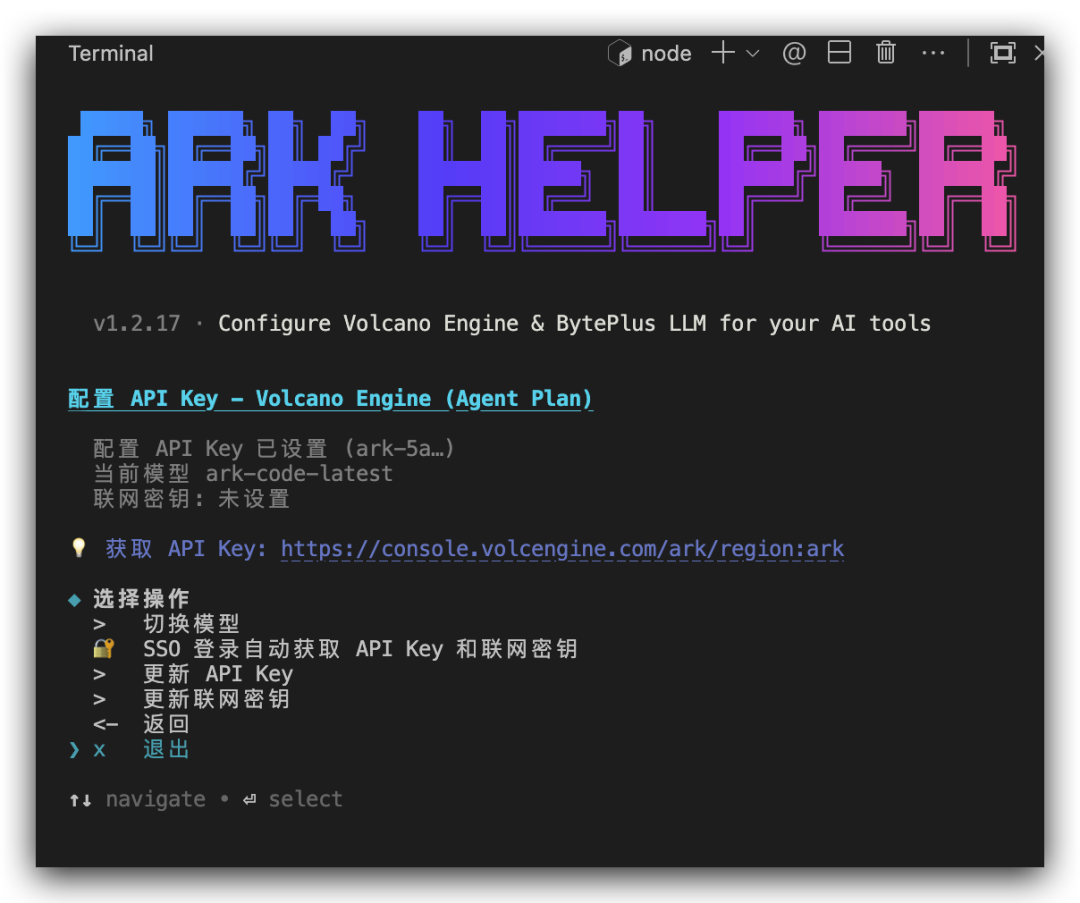Click the 联网密钥: 未设置 status line
This screenshot has height=903, width=1080.
point(191,499)
